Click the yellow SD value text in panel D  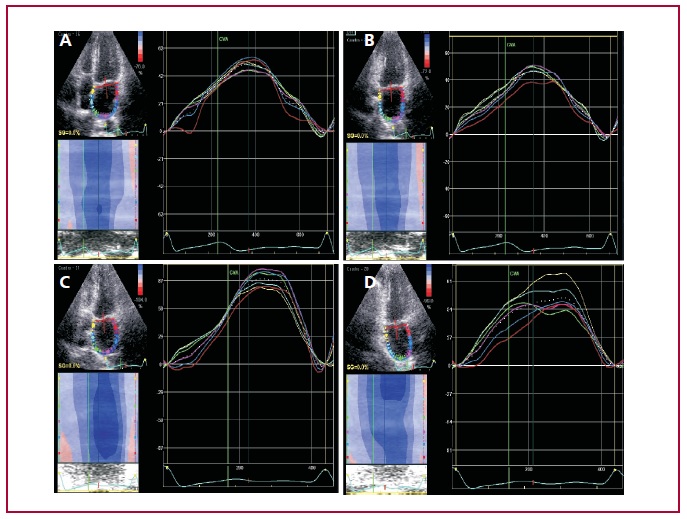point(359,368)
